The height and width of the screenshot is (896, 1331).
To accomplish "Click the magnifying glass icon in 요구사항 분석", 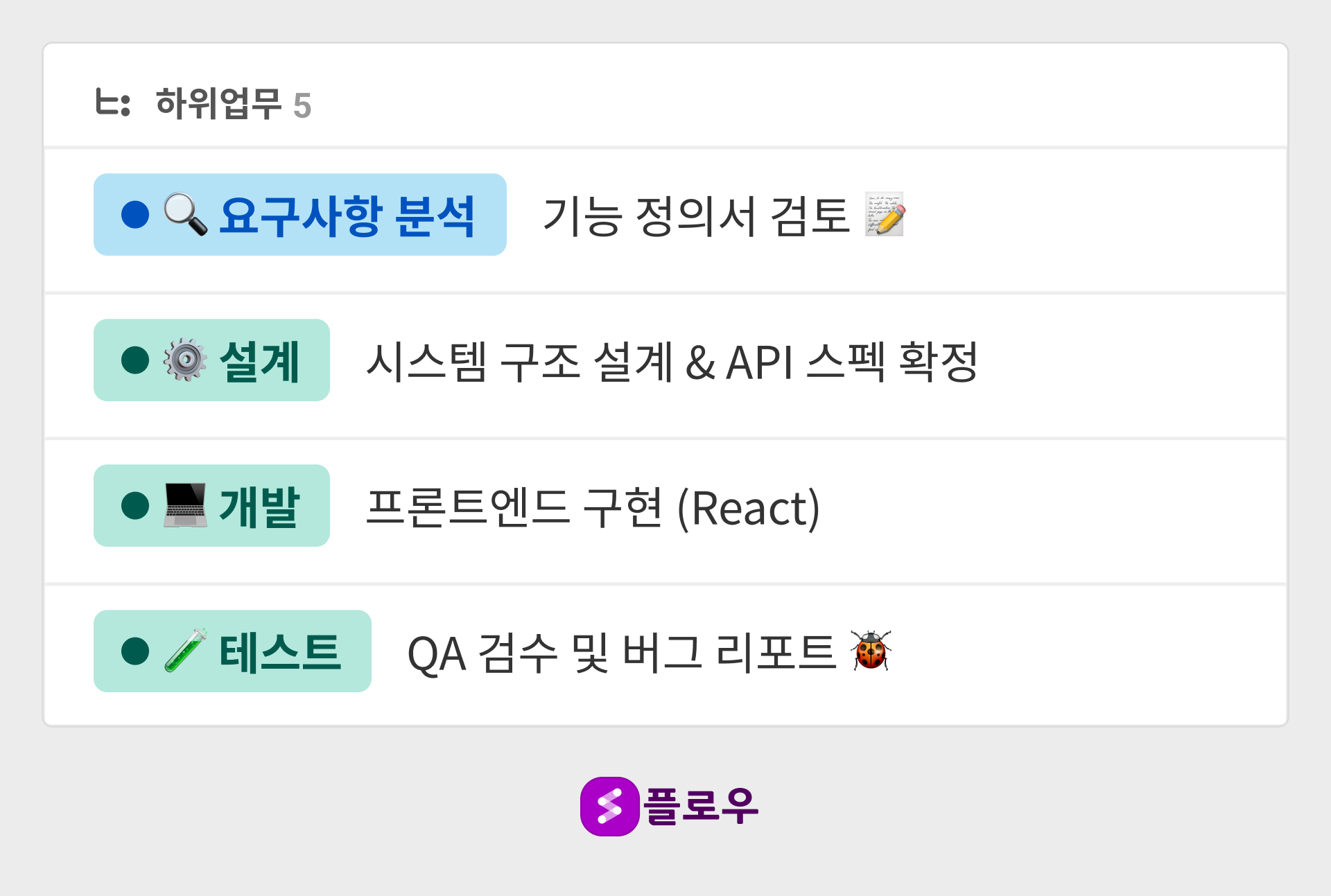I will (x=185, y=214).
